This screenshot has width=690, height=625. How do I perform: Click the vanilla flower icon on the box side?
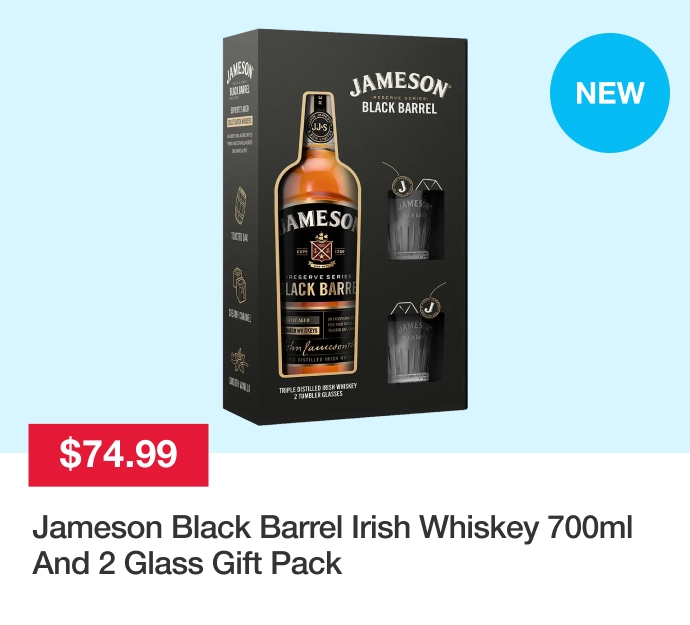[240, 360]
